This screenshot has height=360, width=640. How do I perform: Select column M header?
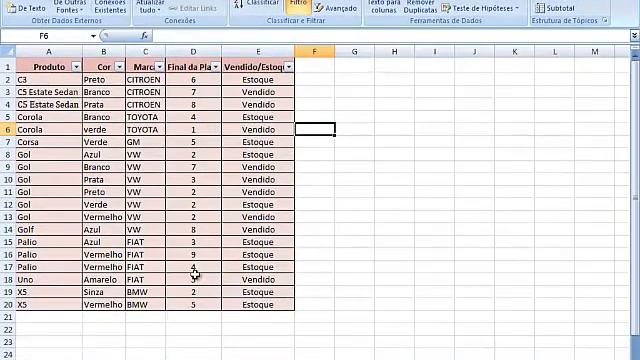[x=595, y=52]
